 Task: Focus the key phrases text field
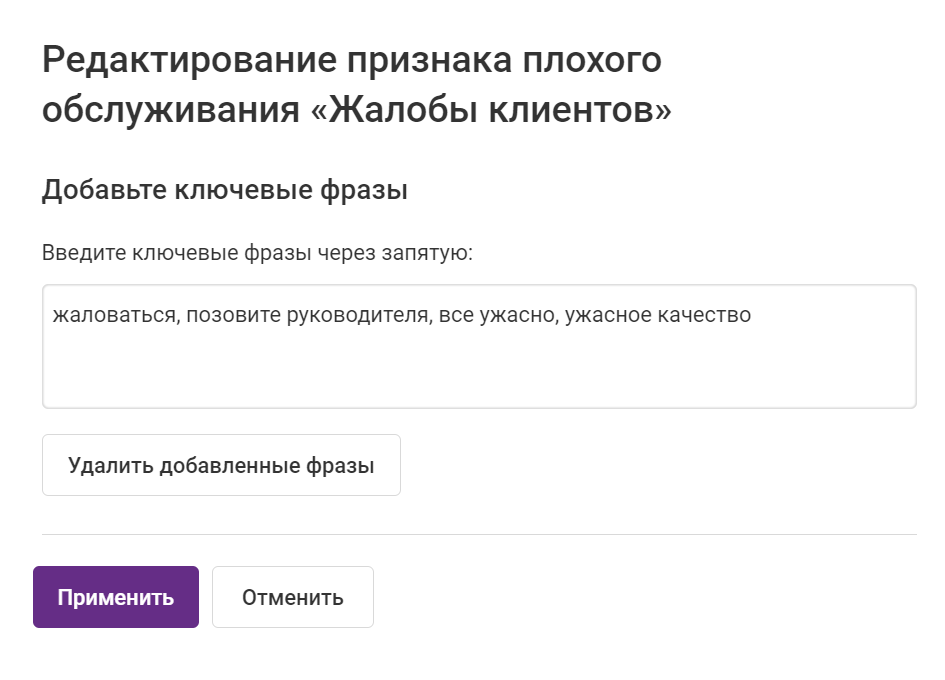click(479, 360)
